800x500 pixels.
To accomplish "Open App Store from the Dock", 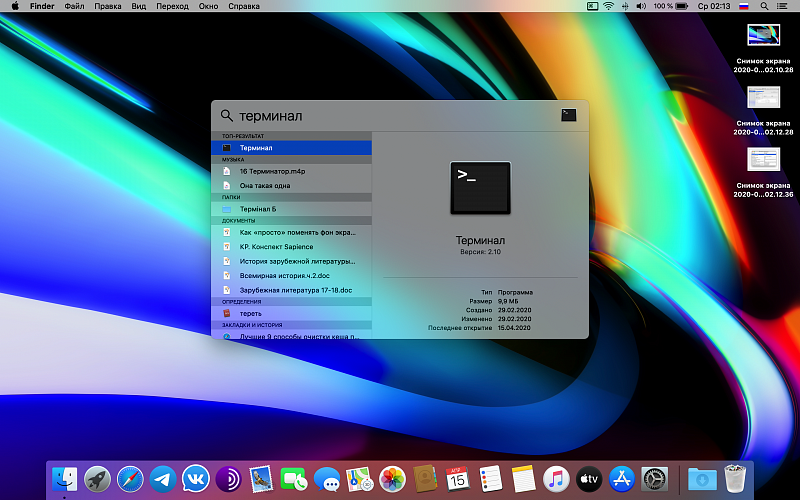I will 621,479.
